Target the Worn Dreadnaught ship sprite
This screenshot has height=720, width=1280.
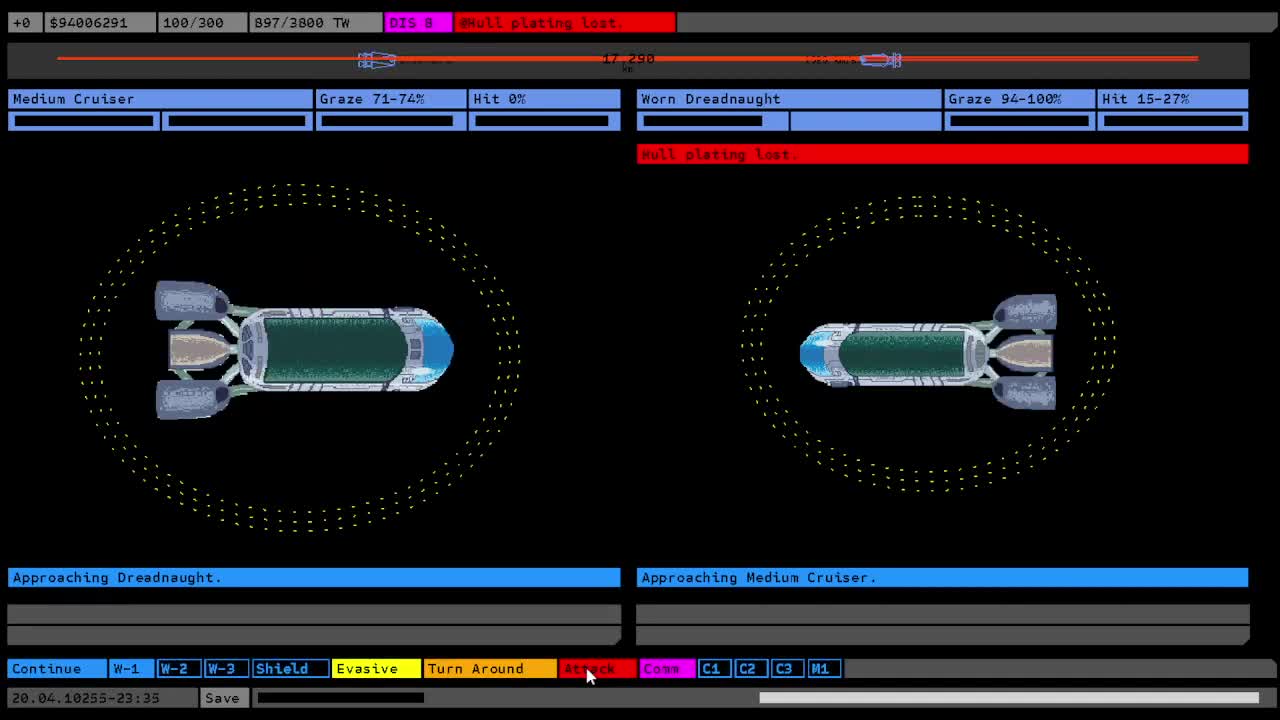928,352
